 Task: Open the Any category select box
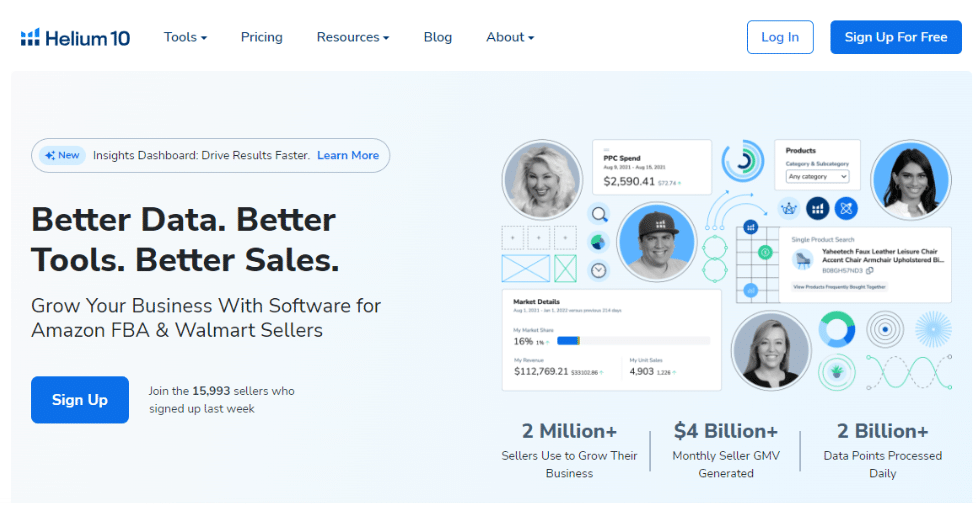coord(817,176)
